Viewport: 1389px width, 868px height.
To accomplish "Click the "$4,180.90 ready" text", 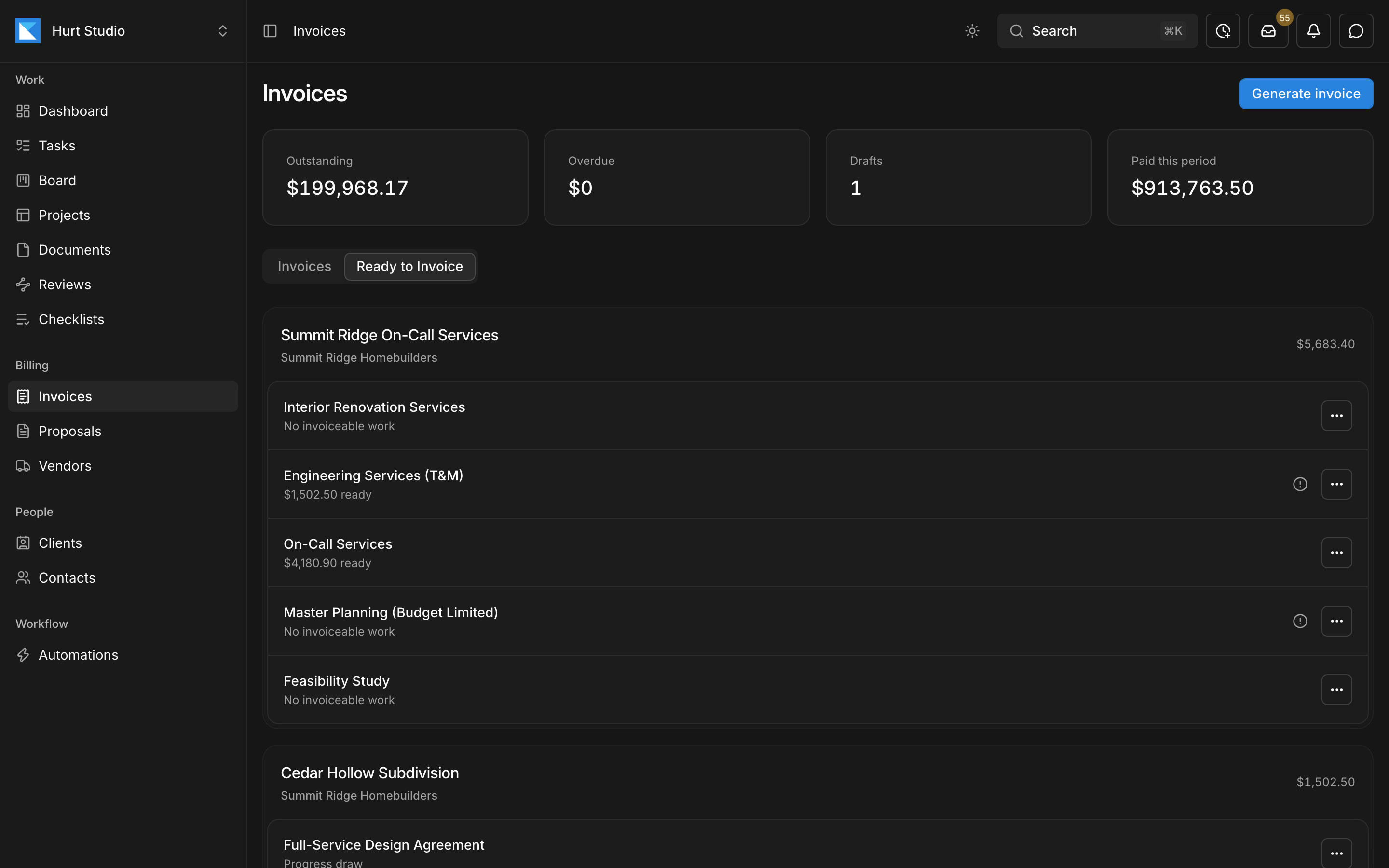I will (x=327, y=563).
